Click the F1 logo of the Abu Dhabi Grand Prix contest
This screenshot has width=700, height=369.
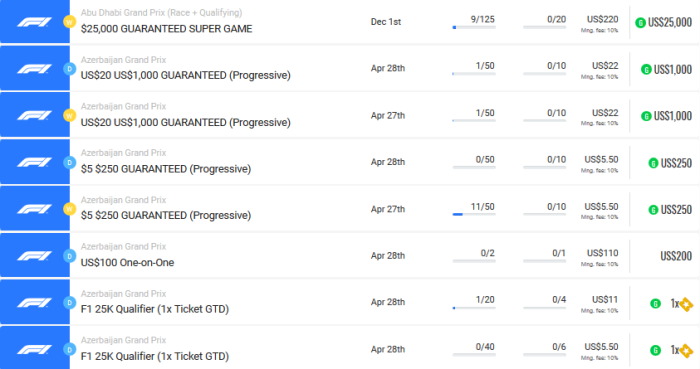click(34, 22)
